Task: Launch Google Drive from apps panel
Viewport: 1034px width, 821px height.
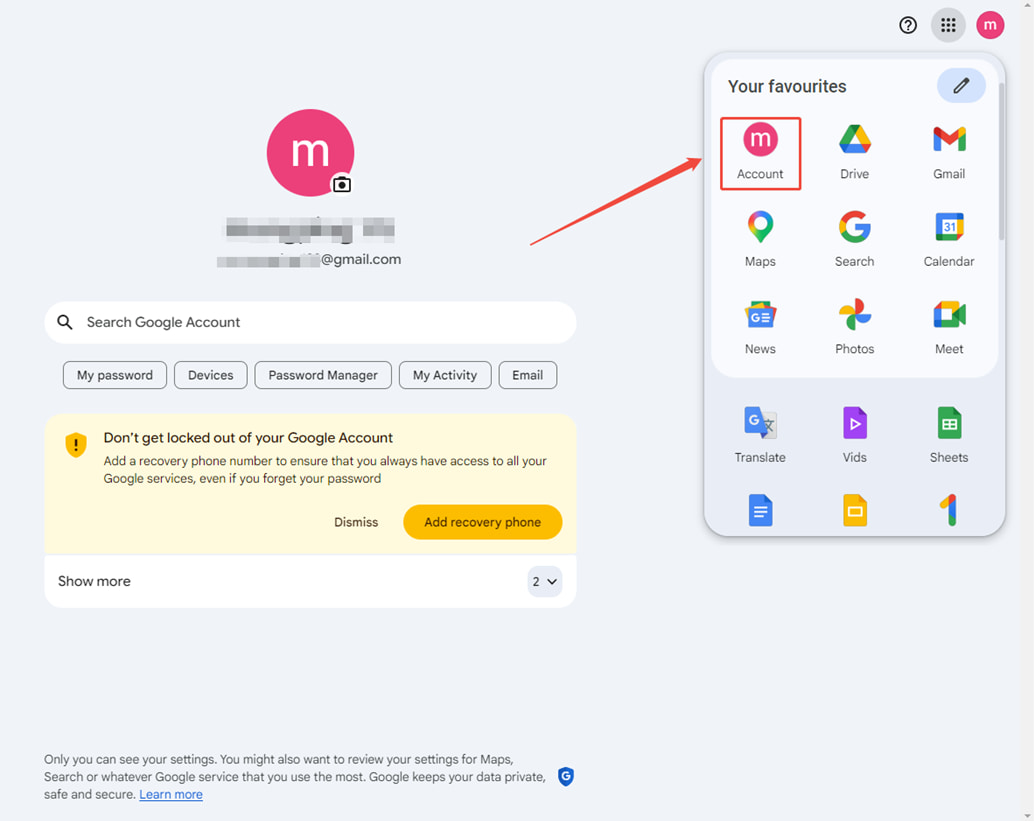Action: 855,153
